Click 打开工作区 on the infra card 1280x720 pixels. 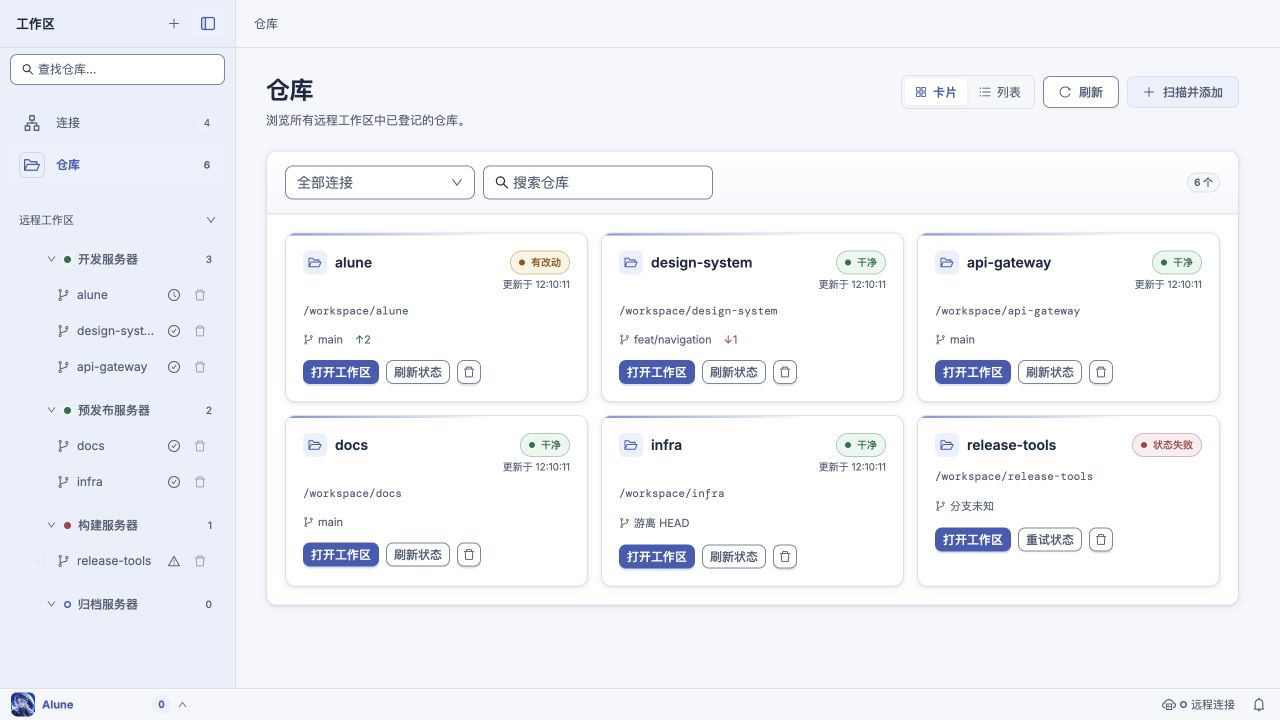pos(657,556)
